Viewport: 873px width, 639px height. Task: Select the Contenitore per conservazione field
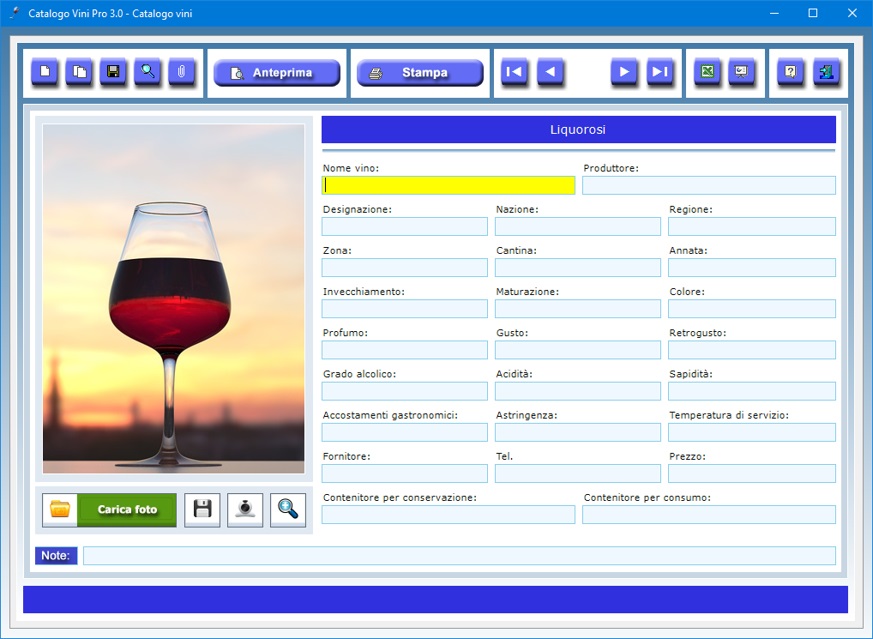coord(448,515)
